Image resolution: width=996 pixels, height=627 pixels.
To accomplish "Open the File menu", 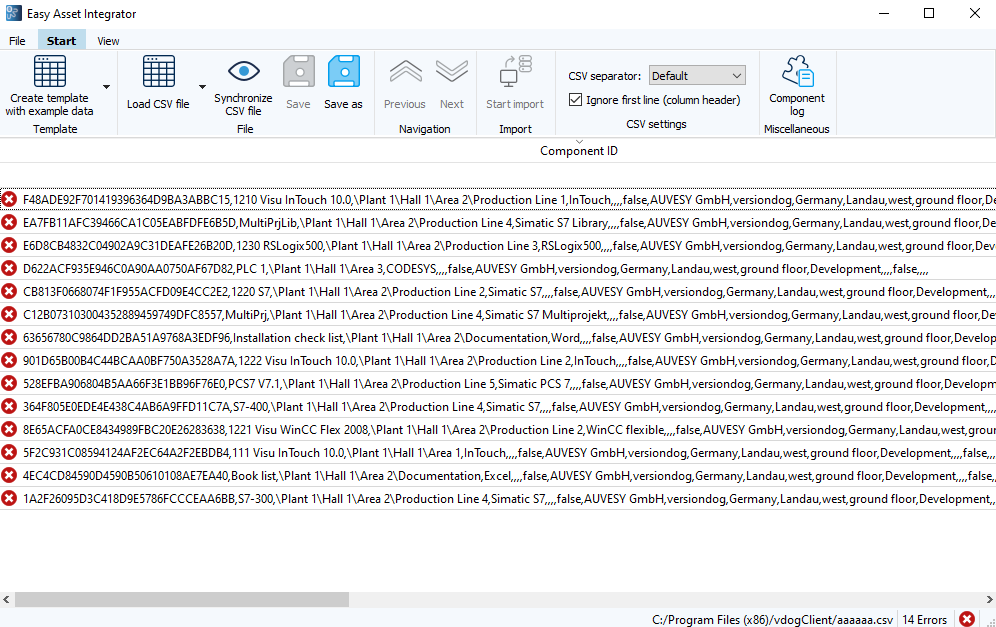I will (17, 40).
